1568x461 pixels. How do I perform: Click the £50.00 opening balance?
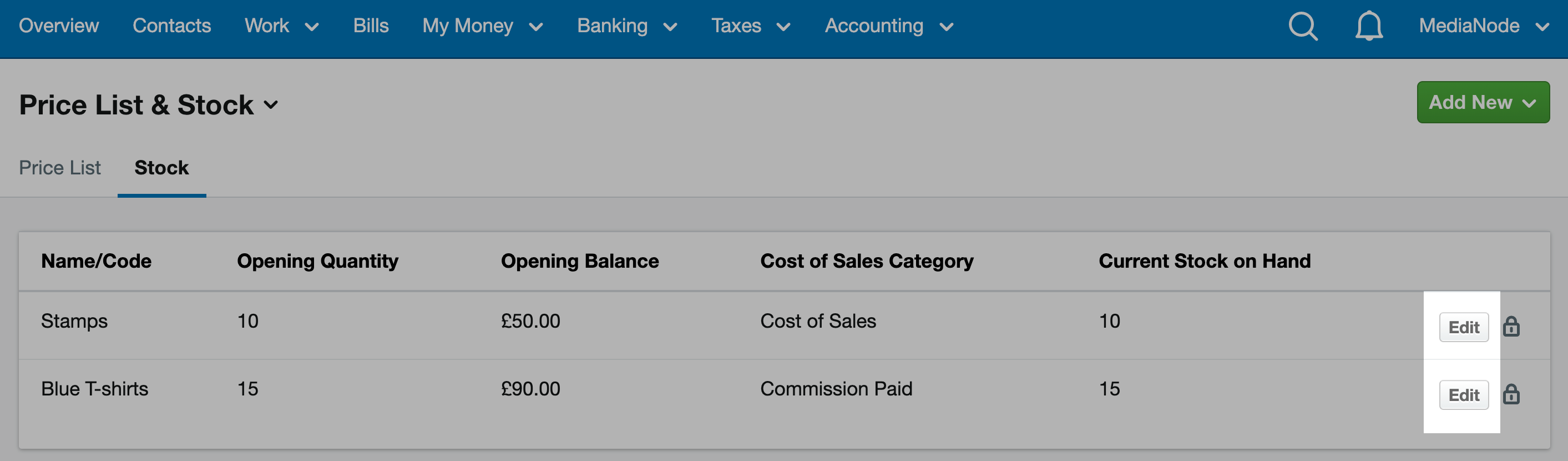(530, 321)
